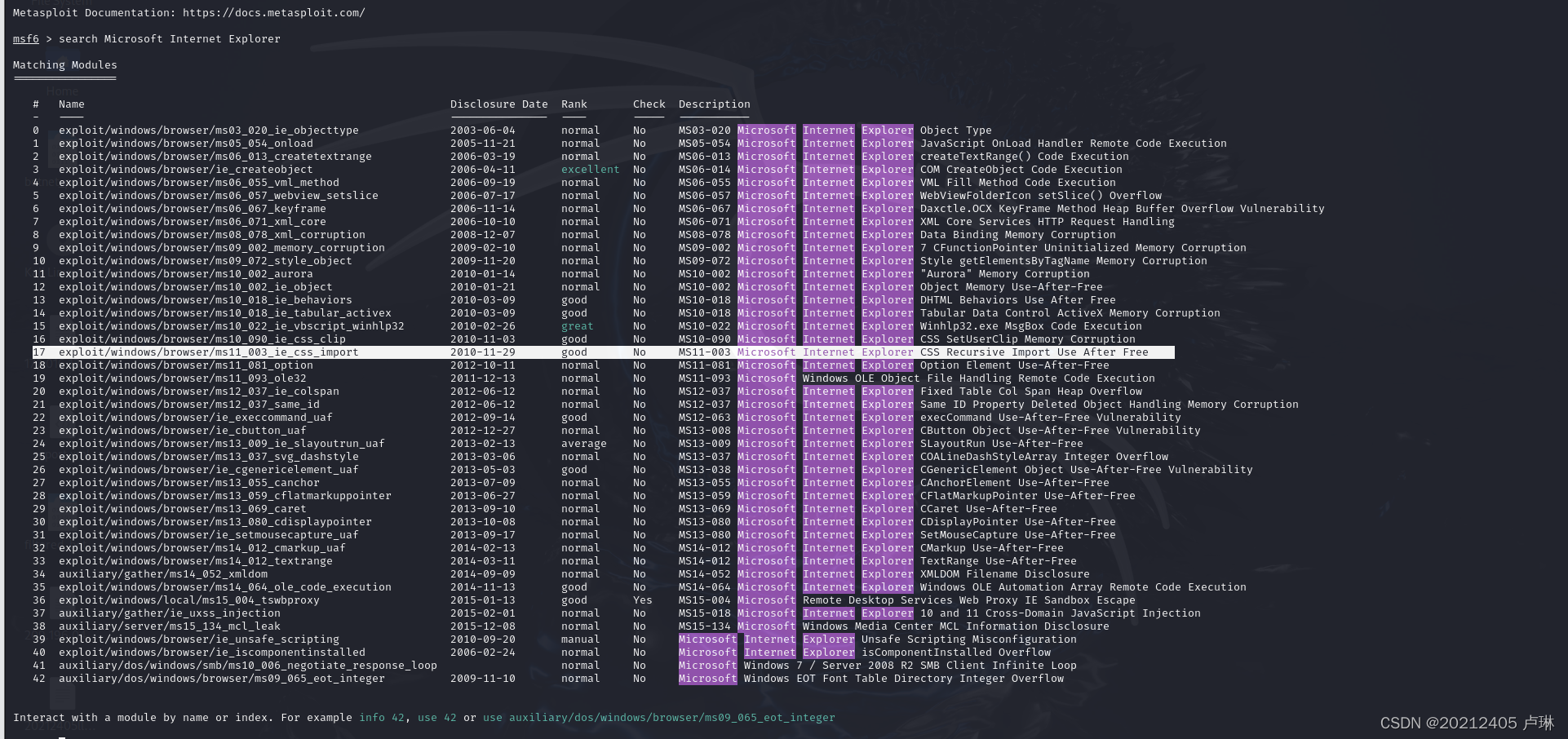Click module name ie_cbutton_uaf
Viewport: 1568px width, 739px height.
coord(183,431)
